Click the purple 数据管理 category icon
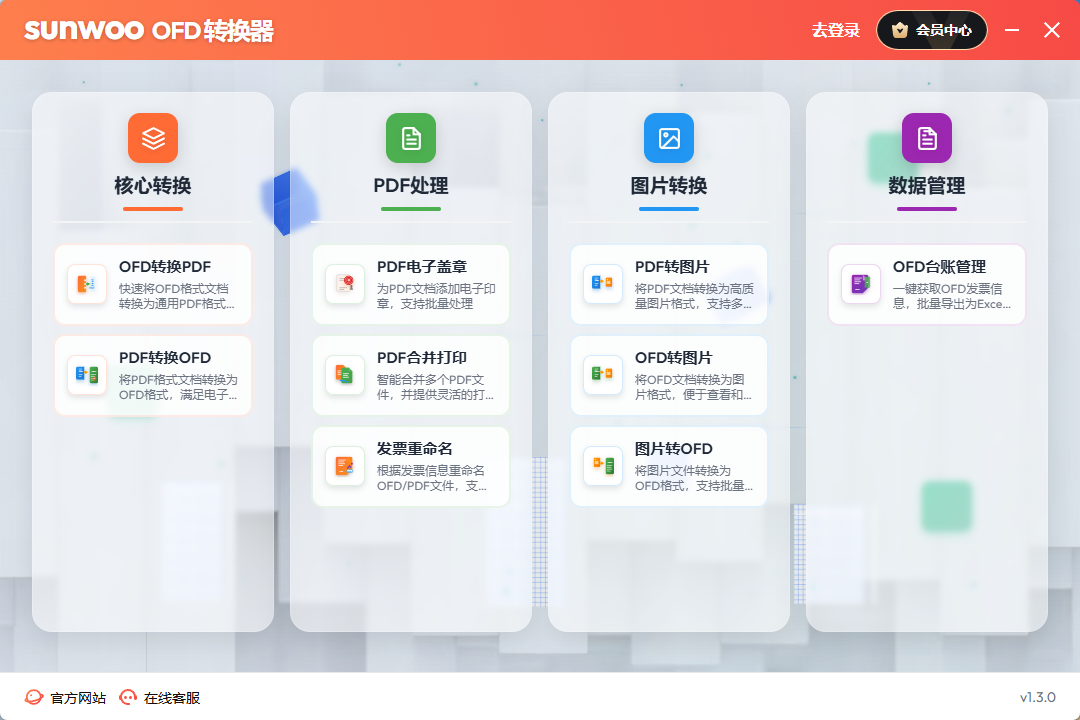This screenshot has height=720, width=1080. pos(927,138)
